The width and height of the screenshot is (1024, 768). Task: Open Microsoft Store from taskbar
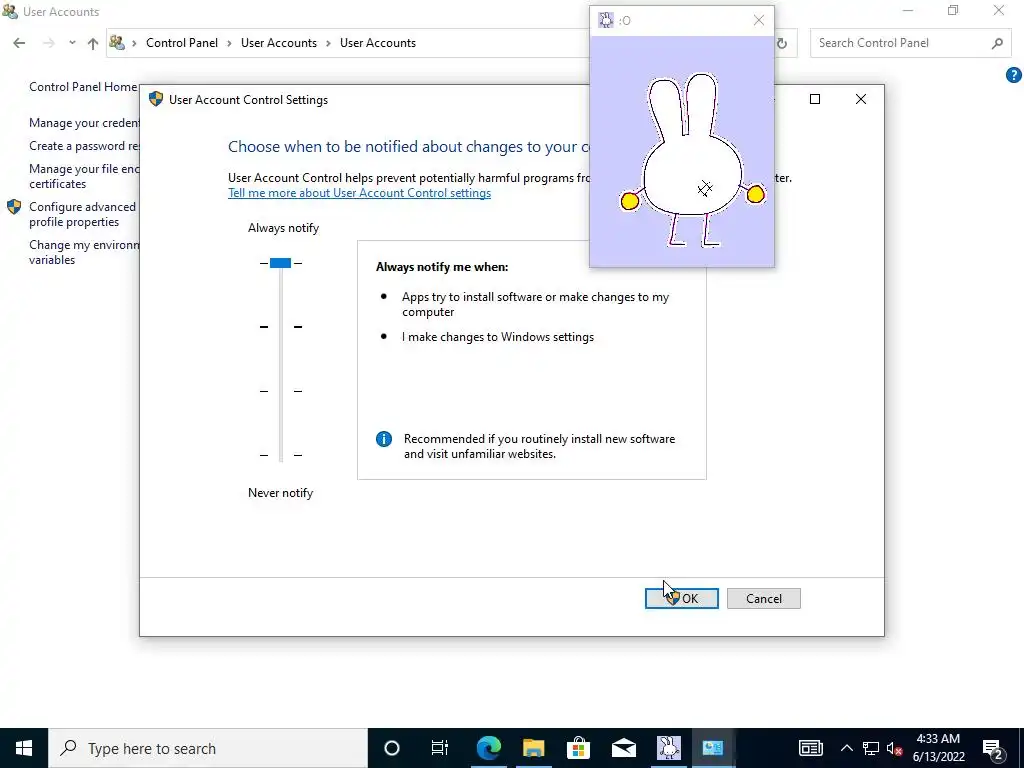coord(579,748)
